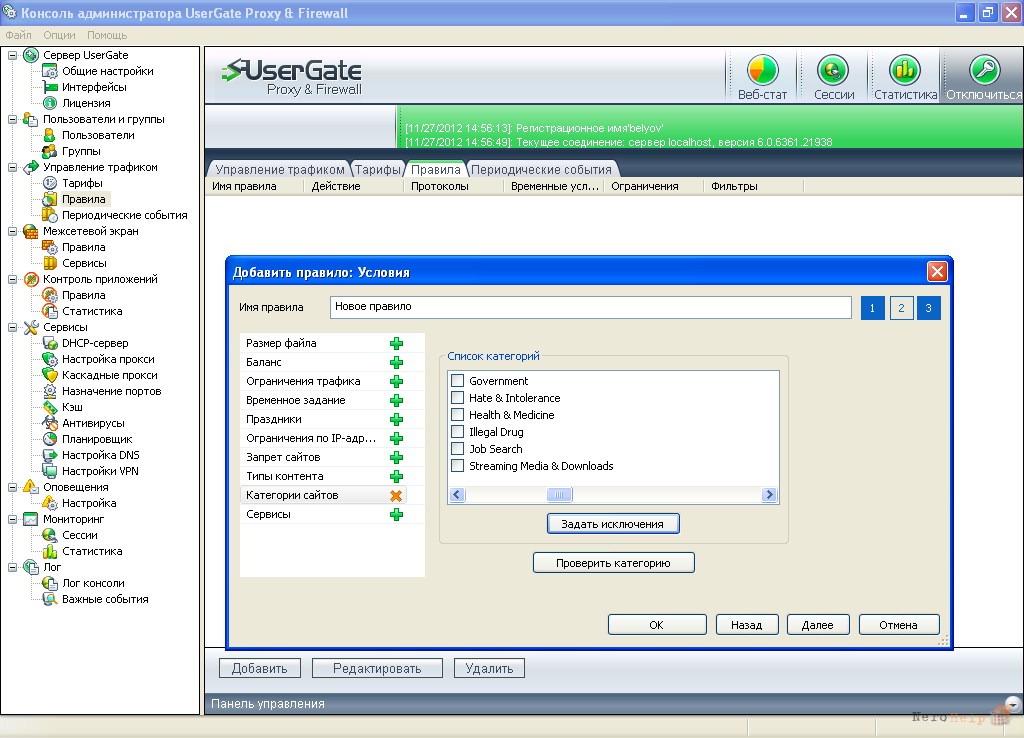Viewport: 1024px width, 738px height.
Task: Select the Планировщик clock icon in tree
Action: (50, 439)
